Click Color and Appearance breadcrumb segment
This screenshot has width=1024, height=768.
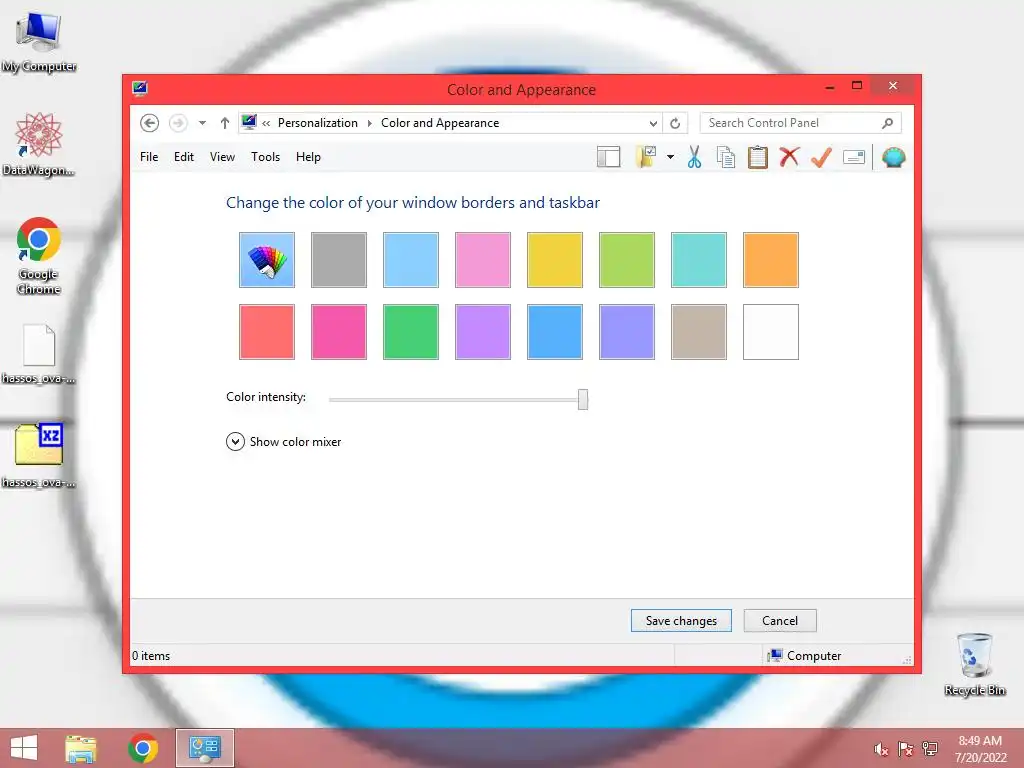[440, 123]
